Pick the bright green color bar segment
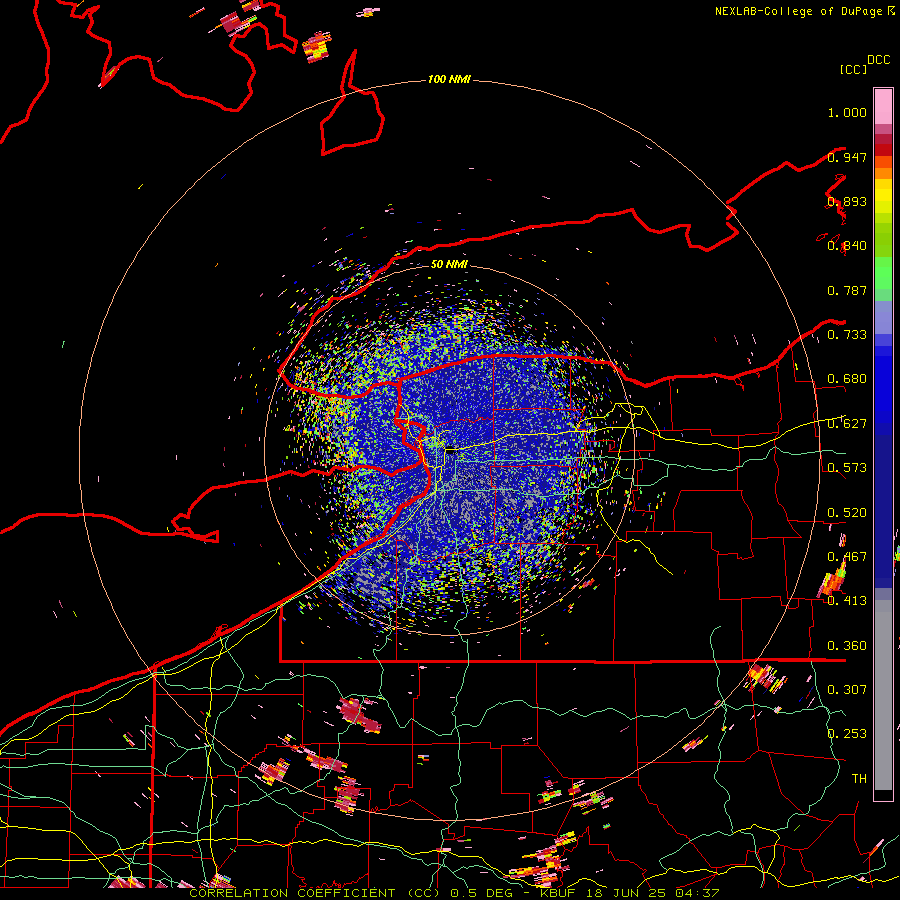 pyautogui.click(x=883, y=273)
